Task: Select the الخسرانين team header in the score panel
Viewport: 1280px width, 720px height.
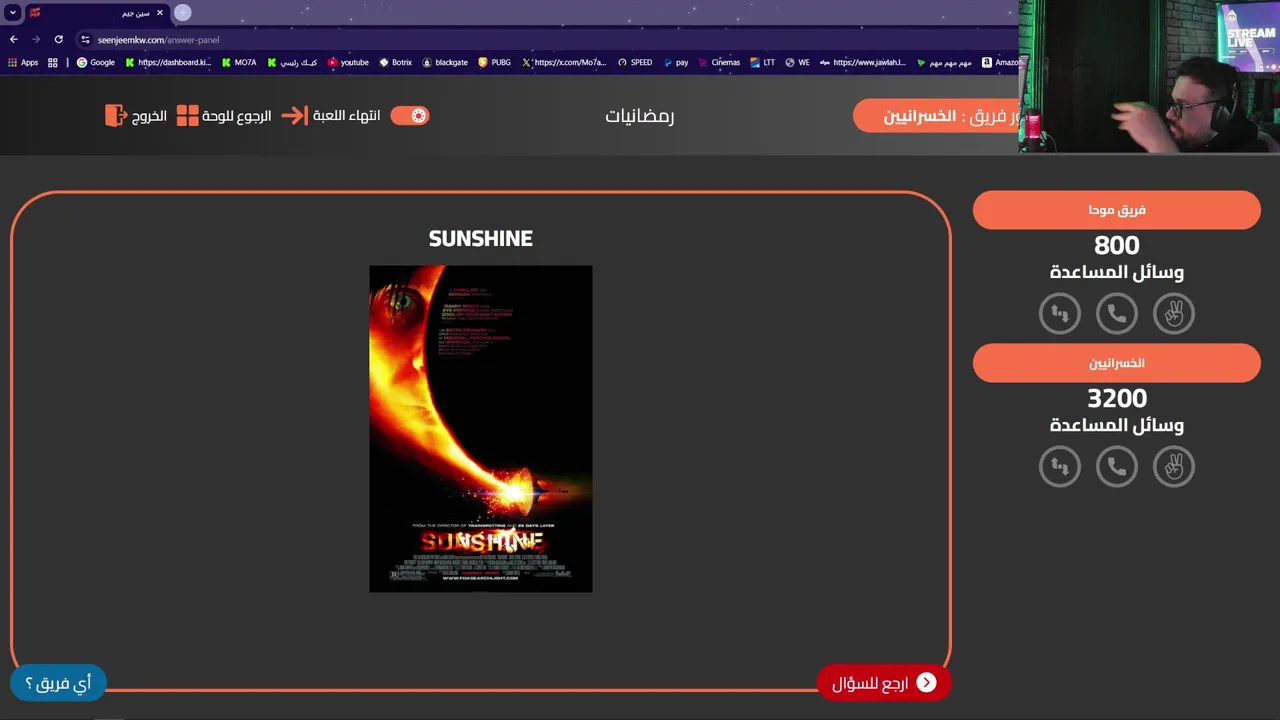Action: [1117, 363]
